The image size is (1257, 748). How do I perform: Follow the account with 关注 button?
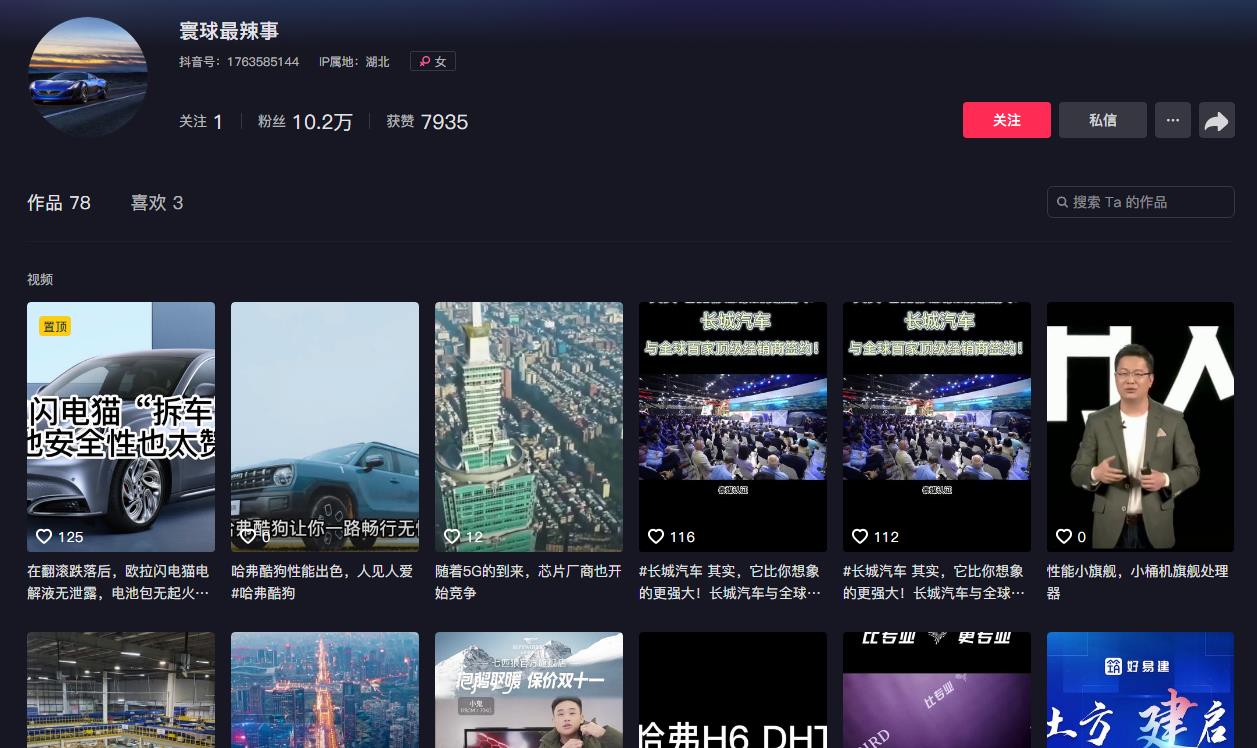(1007, 120)
